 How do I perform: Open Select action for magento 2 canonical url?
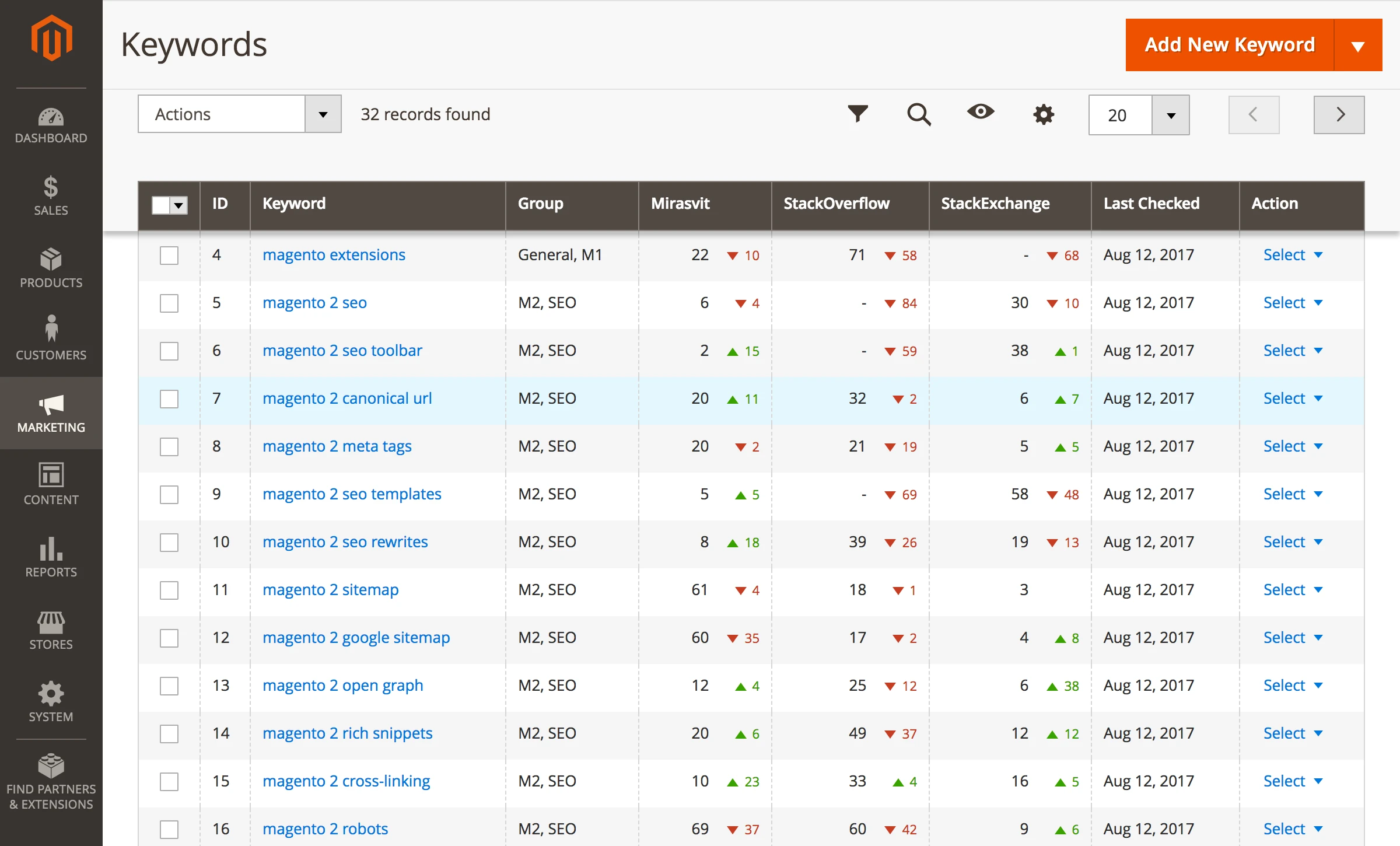pos(1293,398)
